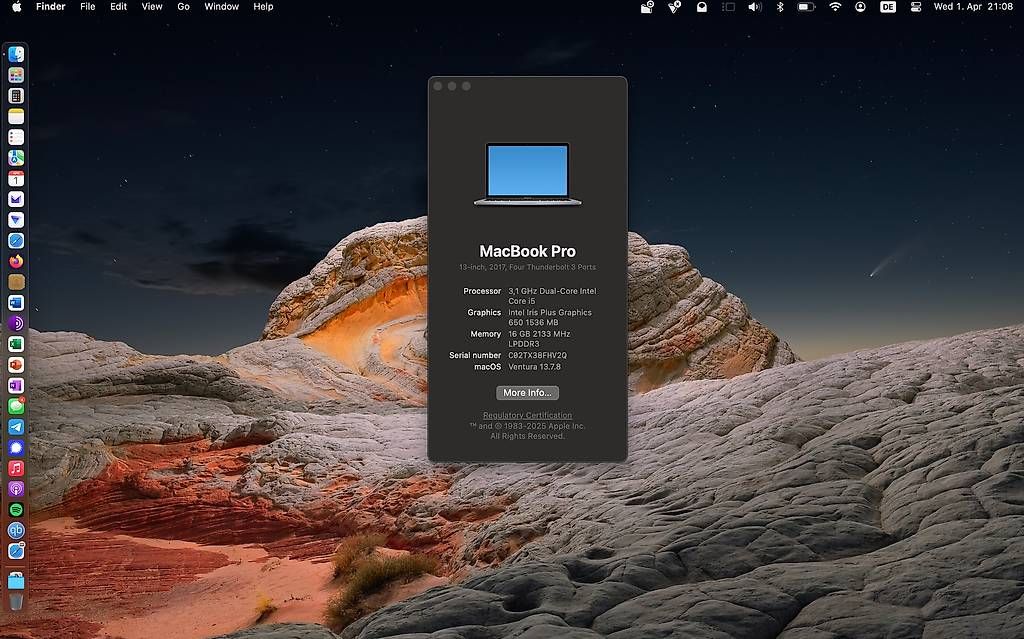Screen dimensions: 1024x639
Task: Open the Help menu
Action: [x=263, y=7]
